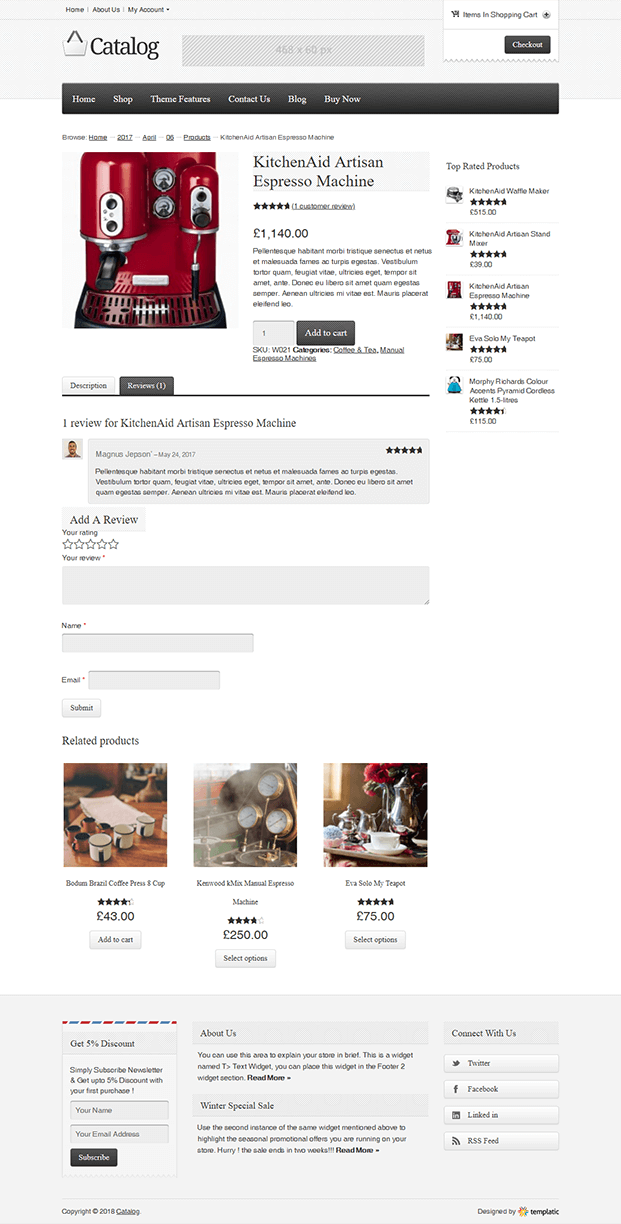Click the Catalog shopping bag logo icon
The image size is (621, 1224).
(74, 44)
